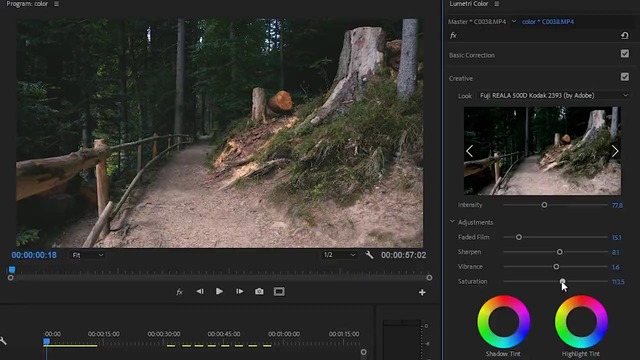Step forward one frame
This screenshot has width=640, height=360.
(x=239, y=291)
